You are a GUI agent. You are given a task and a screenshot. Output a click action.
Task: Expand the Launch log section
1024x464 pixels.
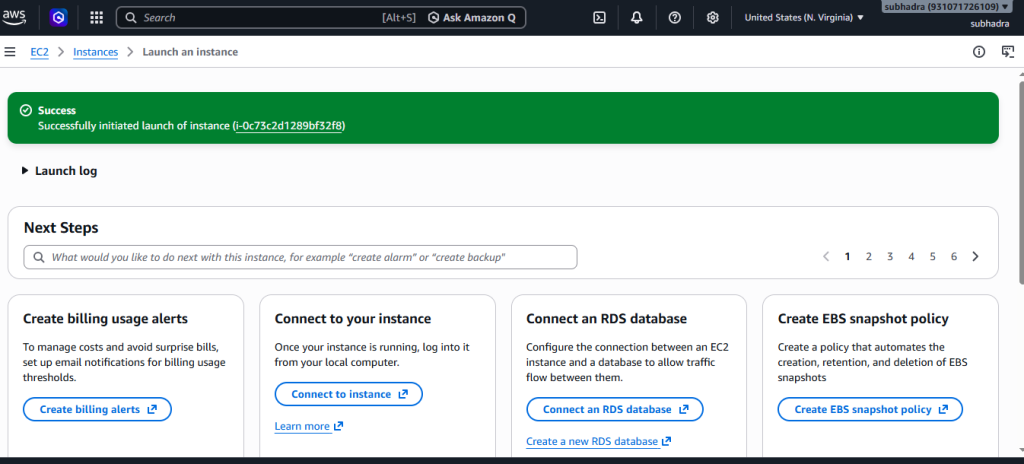[x=59, y=171]
